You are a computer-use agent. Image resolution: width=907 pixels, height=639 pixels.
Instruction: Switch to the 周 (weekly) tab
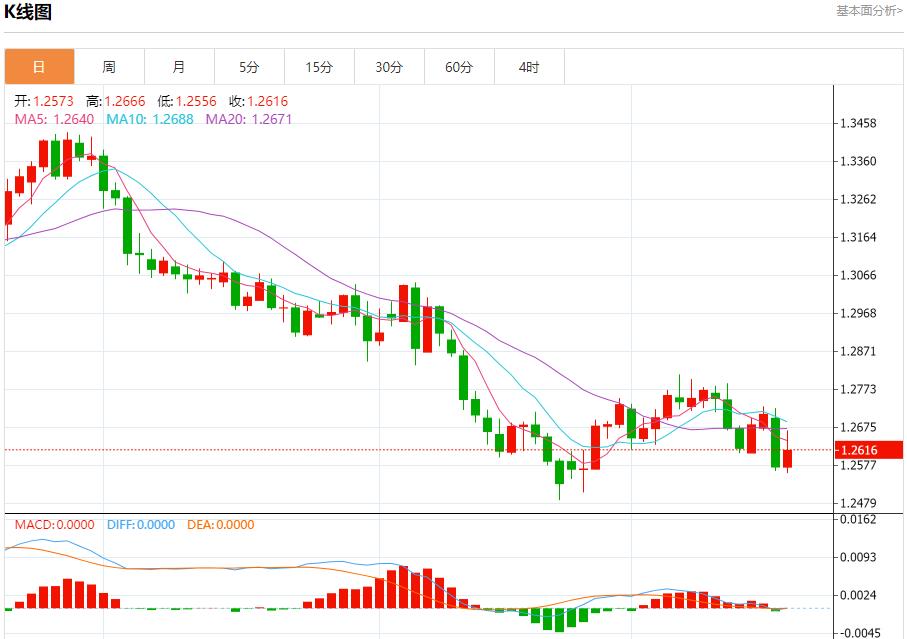pyautogui.click(x=109, y=67)
